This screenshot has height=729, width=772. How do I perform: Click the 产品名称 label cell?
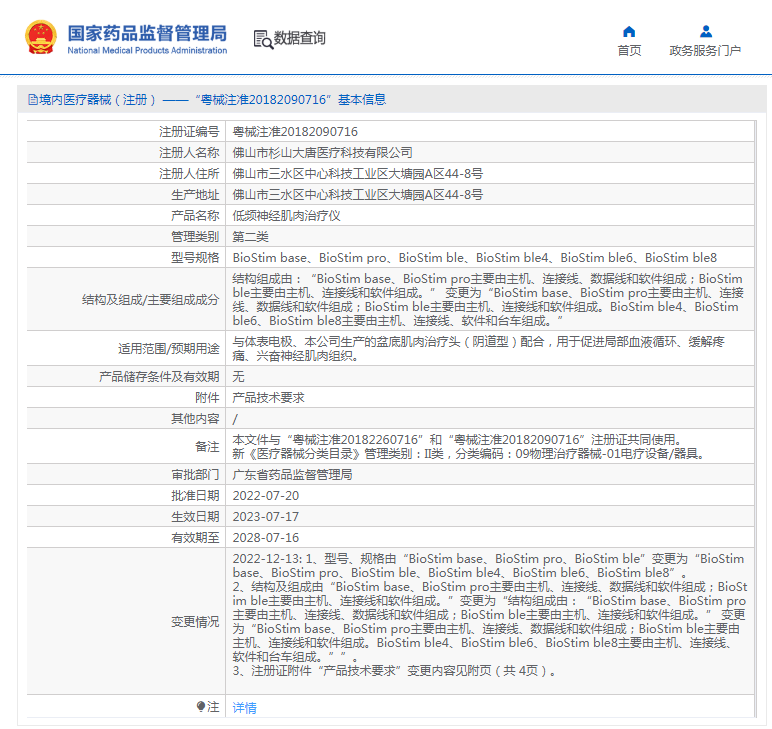(195, 216)
